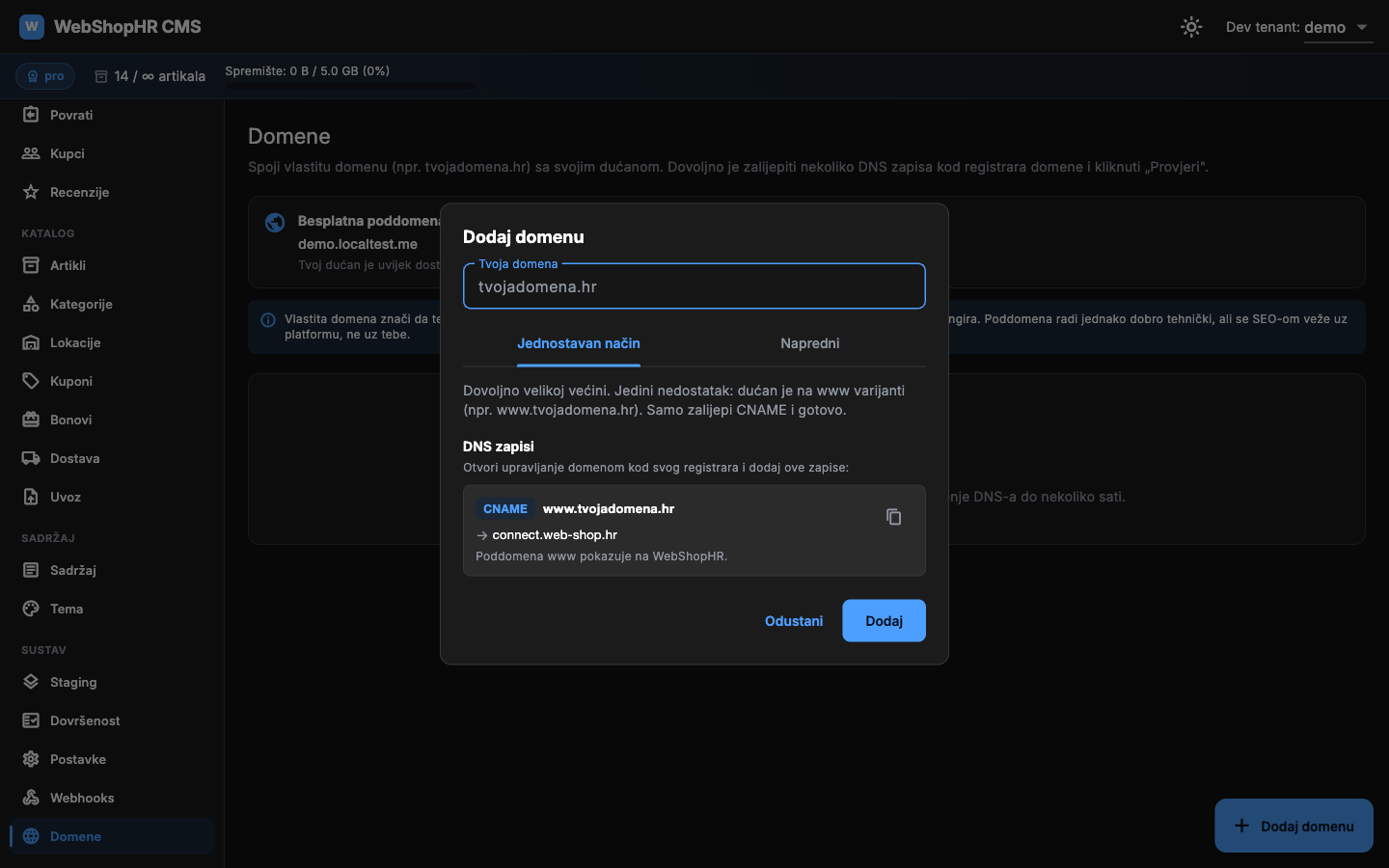Click the Dovršenost checklist icon

click(31, 720)
